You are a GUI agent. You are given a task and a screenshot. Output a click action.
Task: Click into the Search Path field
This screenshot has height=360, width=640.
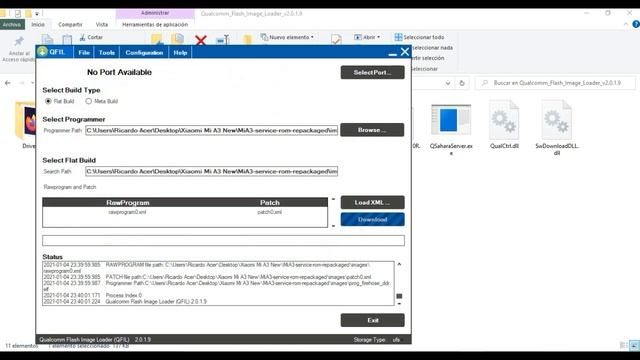(211, 171)
